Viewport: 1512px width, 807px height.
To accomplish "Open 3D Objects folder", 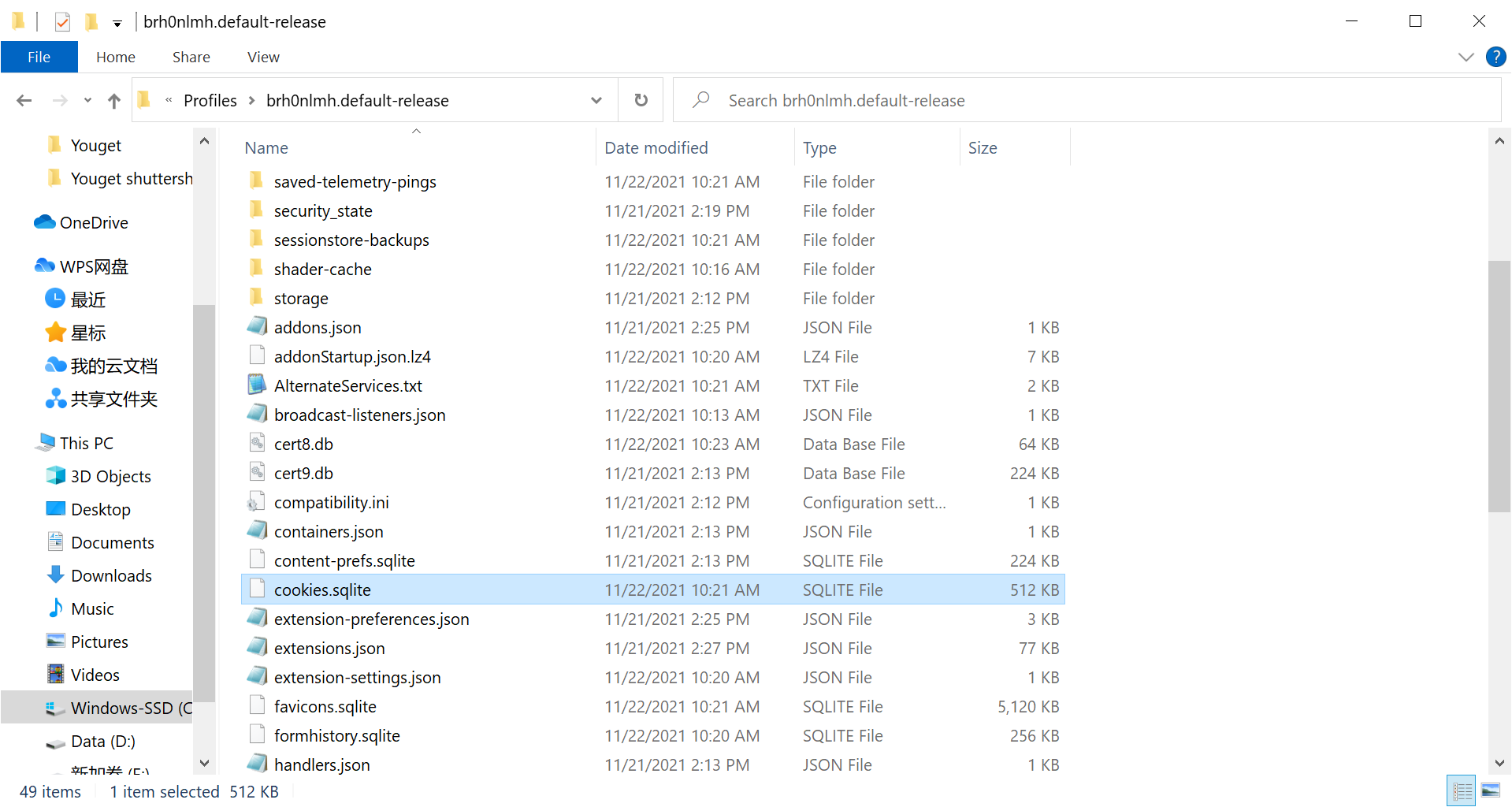I will [x=110, y=477].
